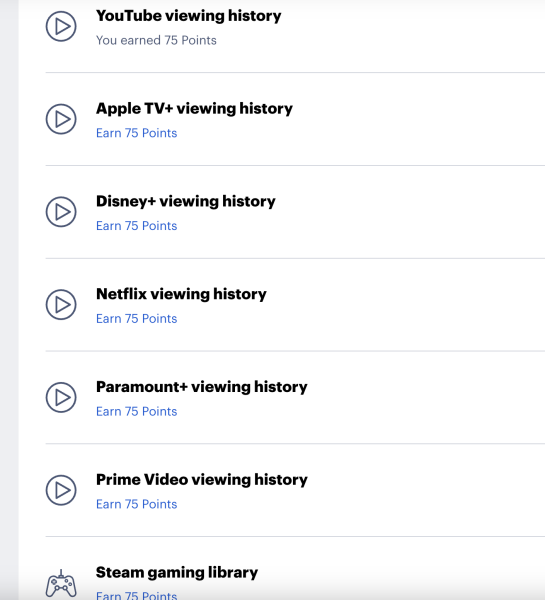This screenshot has width=545, height=600.
Task: Click Earn 75 Points under Disney+
Action: (137, 226)
